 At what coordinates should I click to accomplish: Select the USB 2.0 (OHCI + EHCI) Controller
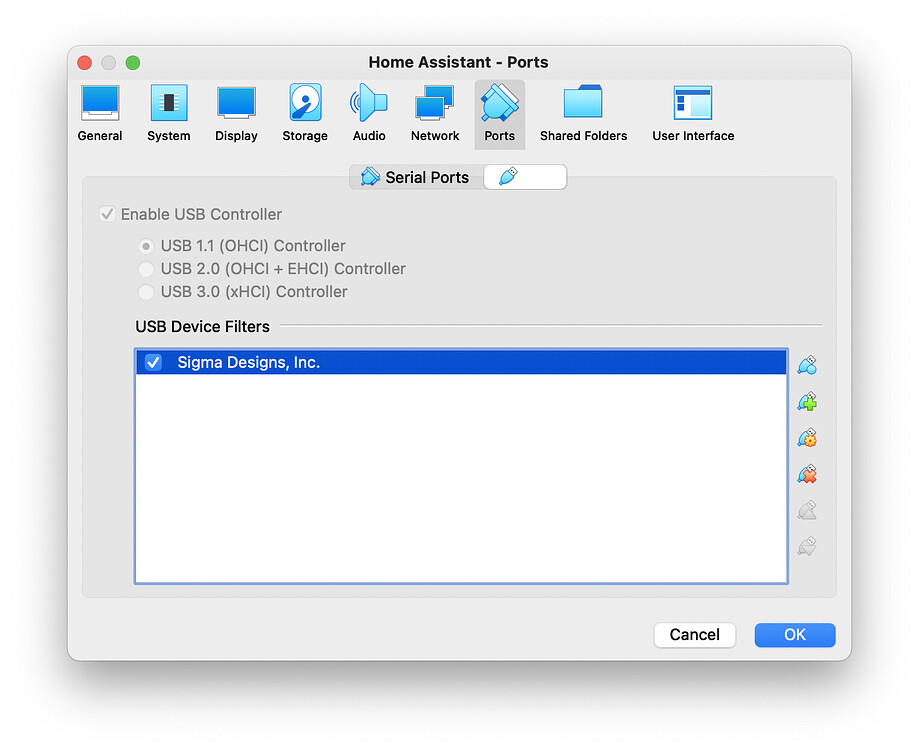146,268
